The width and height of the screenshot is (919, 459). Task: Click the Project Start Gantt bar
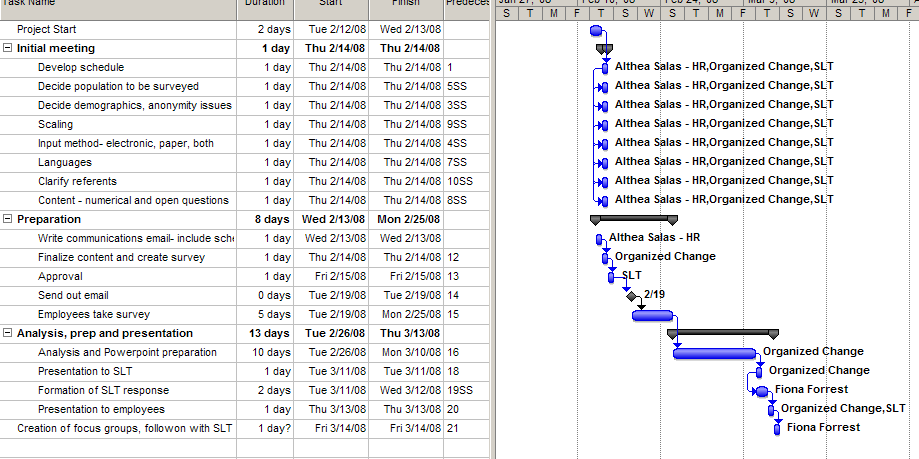coord(597,30)
